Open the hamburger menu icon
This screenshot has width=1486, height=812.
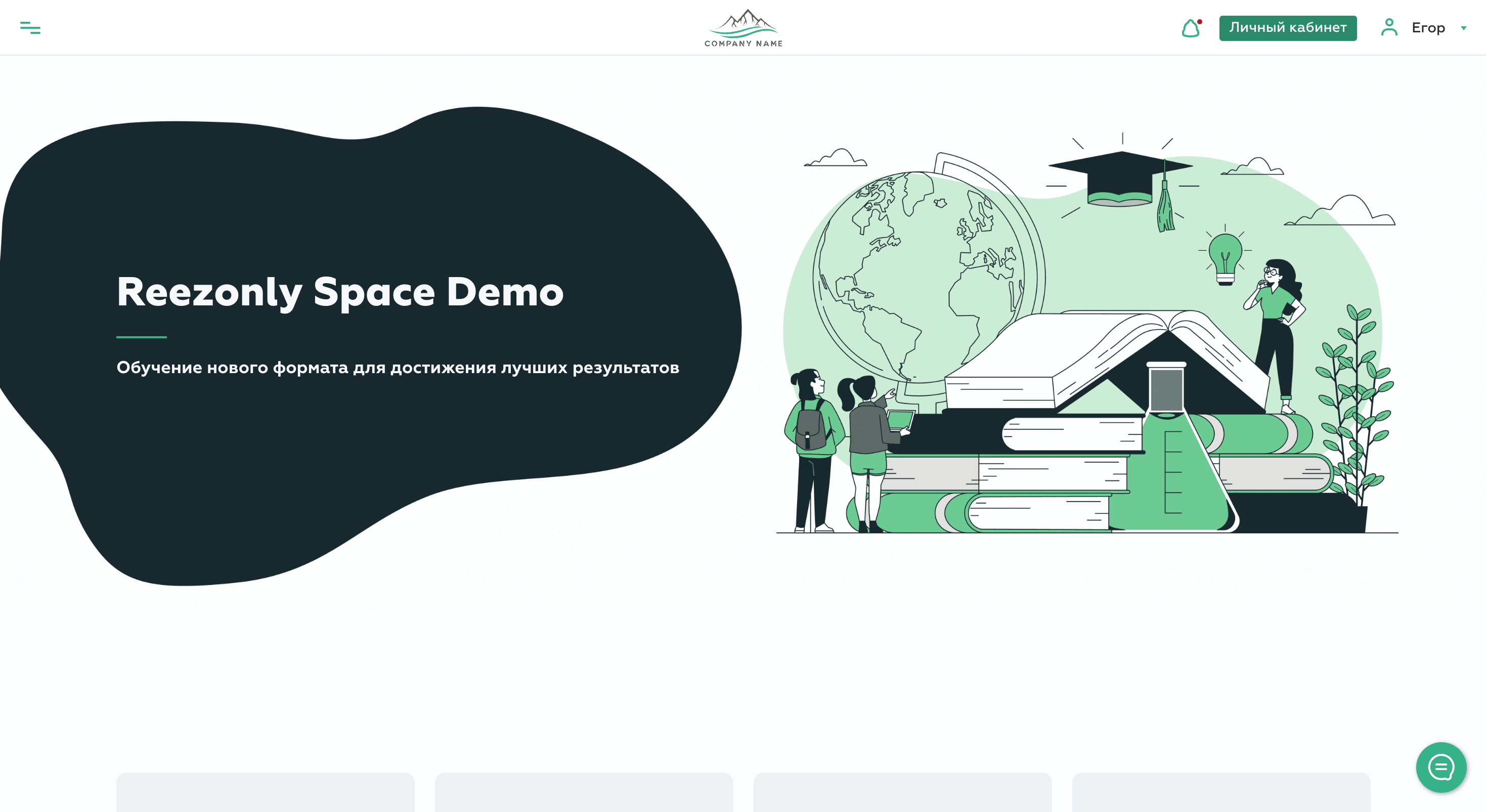pyautogui.click(x=30, y=27)
